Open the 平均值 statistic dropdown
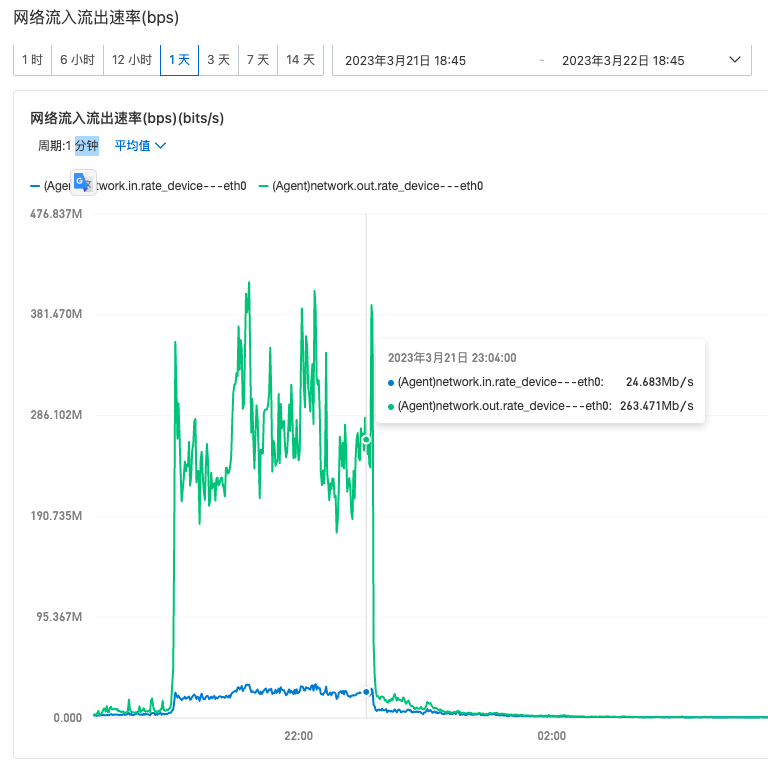Screen dimensions: 768x771 pos(140,146)
